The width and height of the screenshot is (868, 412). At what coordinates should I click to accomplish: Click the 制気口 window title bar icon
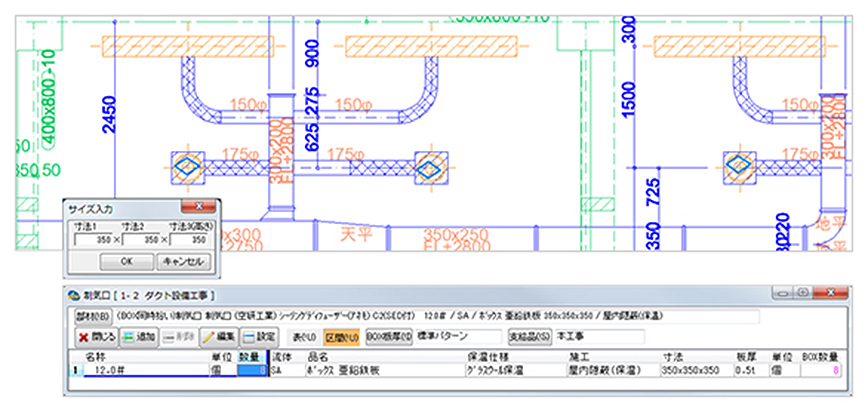[x=70, y=295]
